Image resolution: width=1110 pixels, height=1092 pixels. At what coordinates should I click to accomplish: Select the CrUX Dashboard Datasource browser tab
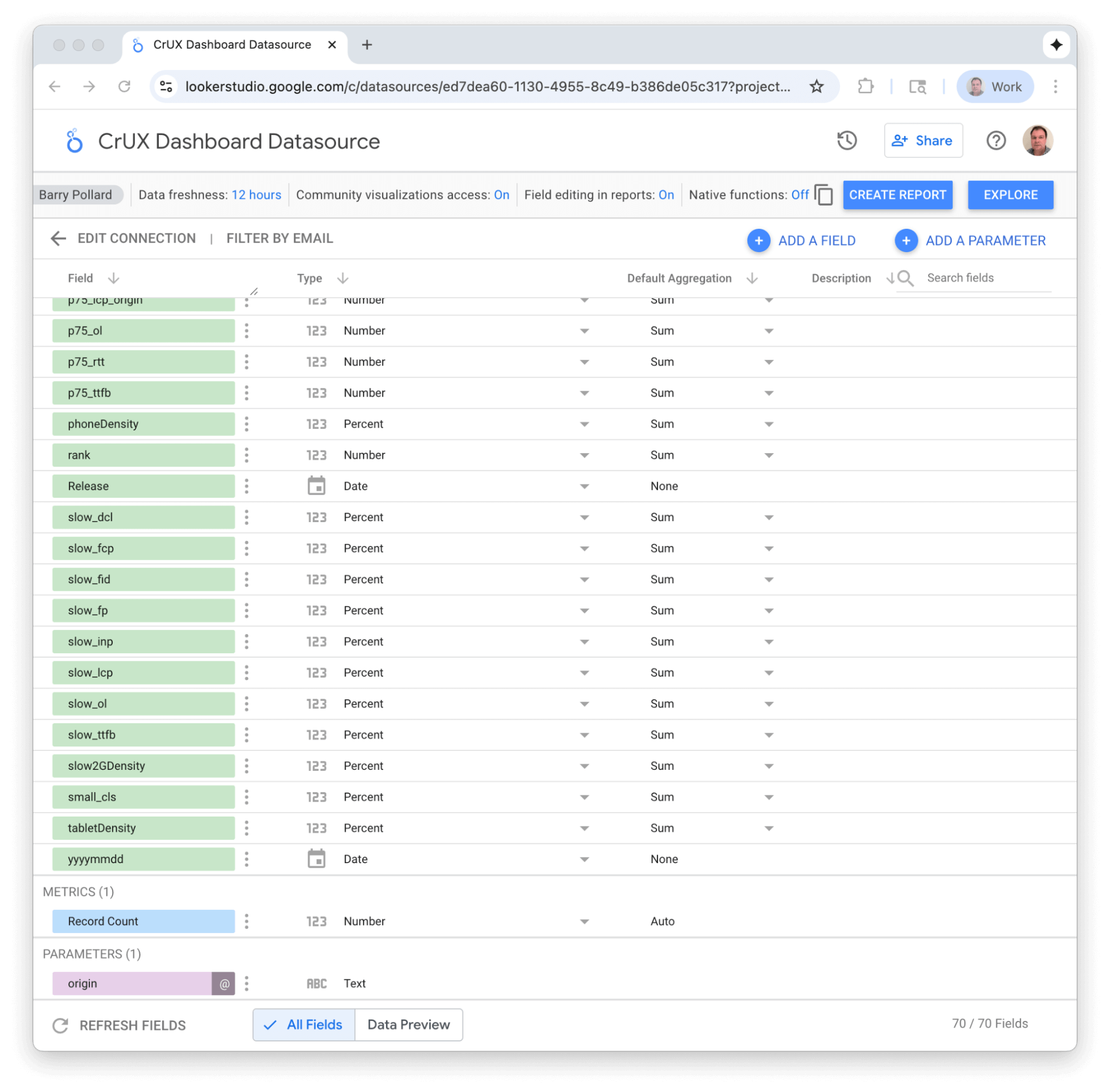(232, 44)
